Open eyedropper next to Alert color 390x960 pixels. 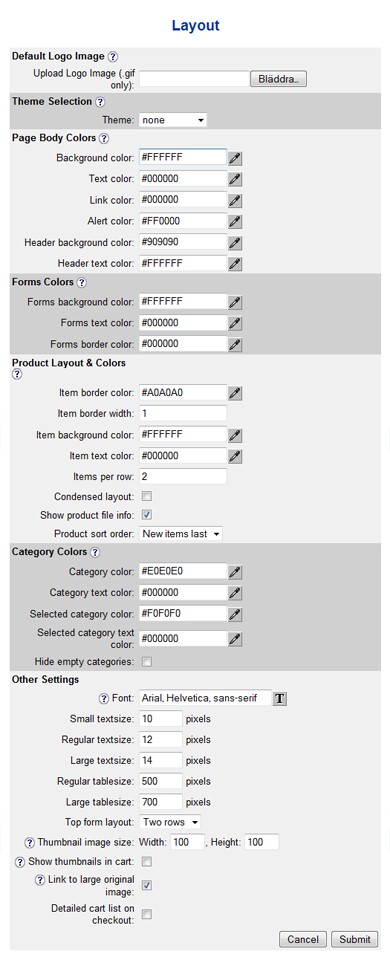(235, 221)
